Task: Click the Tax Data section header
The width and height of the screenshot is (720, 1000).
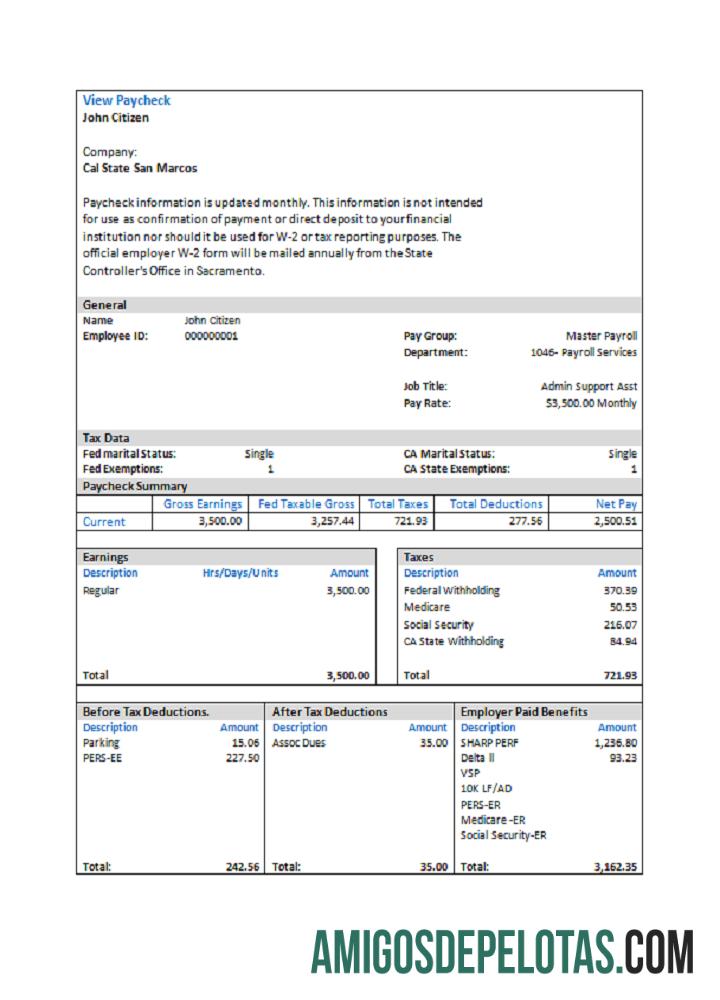Action: (x=106, y=437)
